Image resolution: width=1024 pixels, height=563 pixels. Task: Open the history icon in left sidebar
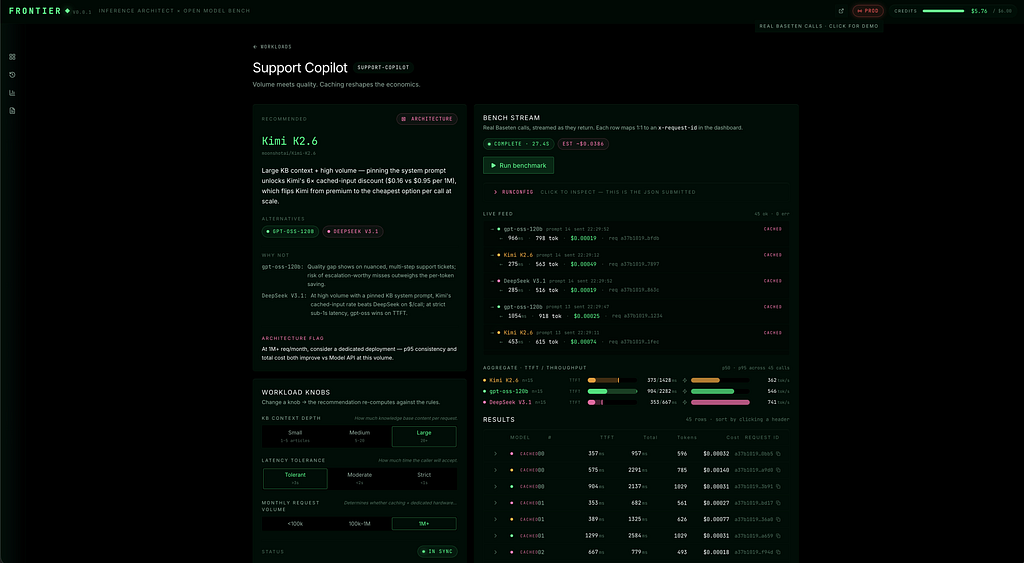coord(12,75)
